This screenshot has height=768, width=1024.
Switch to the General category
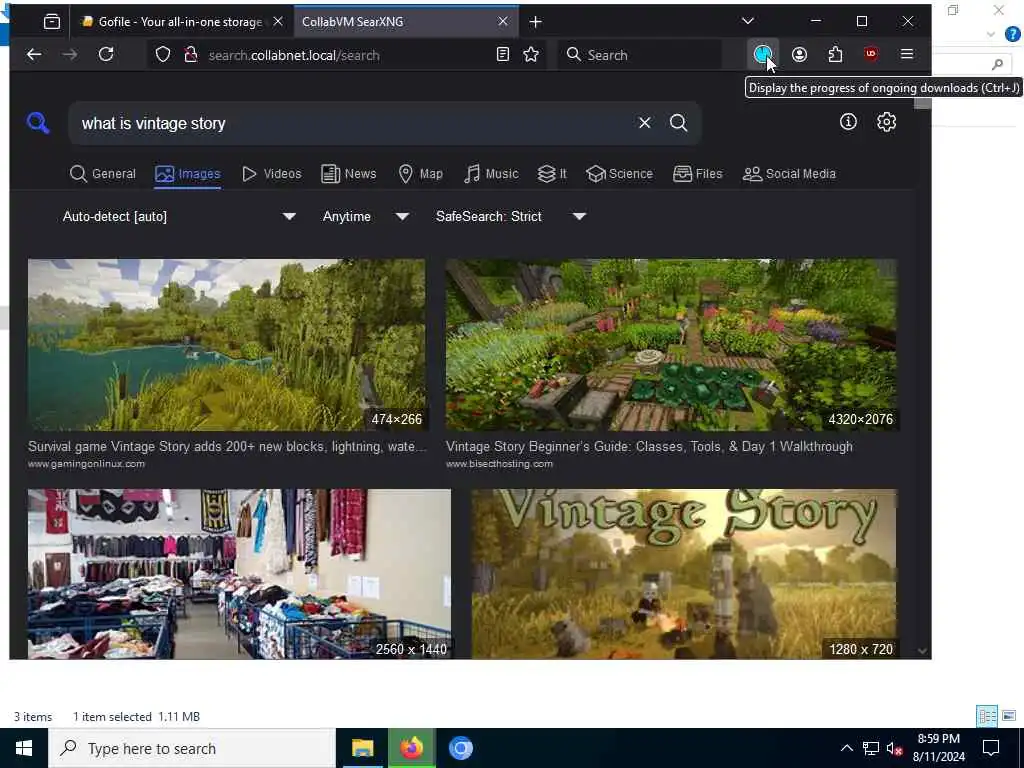103,174
